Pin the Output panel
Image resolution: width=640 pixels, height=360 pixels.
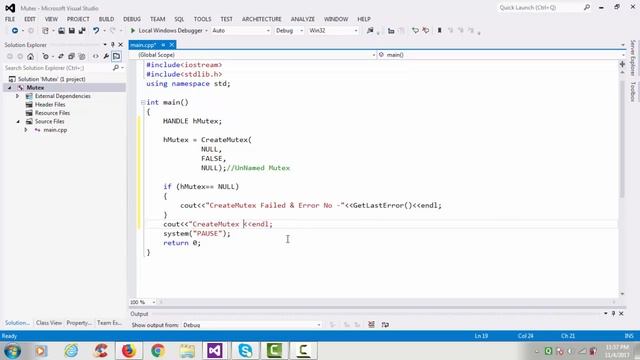(613, 313)
